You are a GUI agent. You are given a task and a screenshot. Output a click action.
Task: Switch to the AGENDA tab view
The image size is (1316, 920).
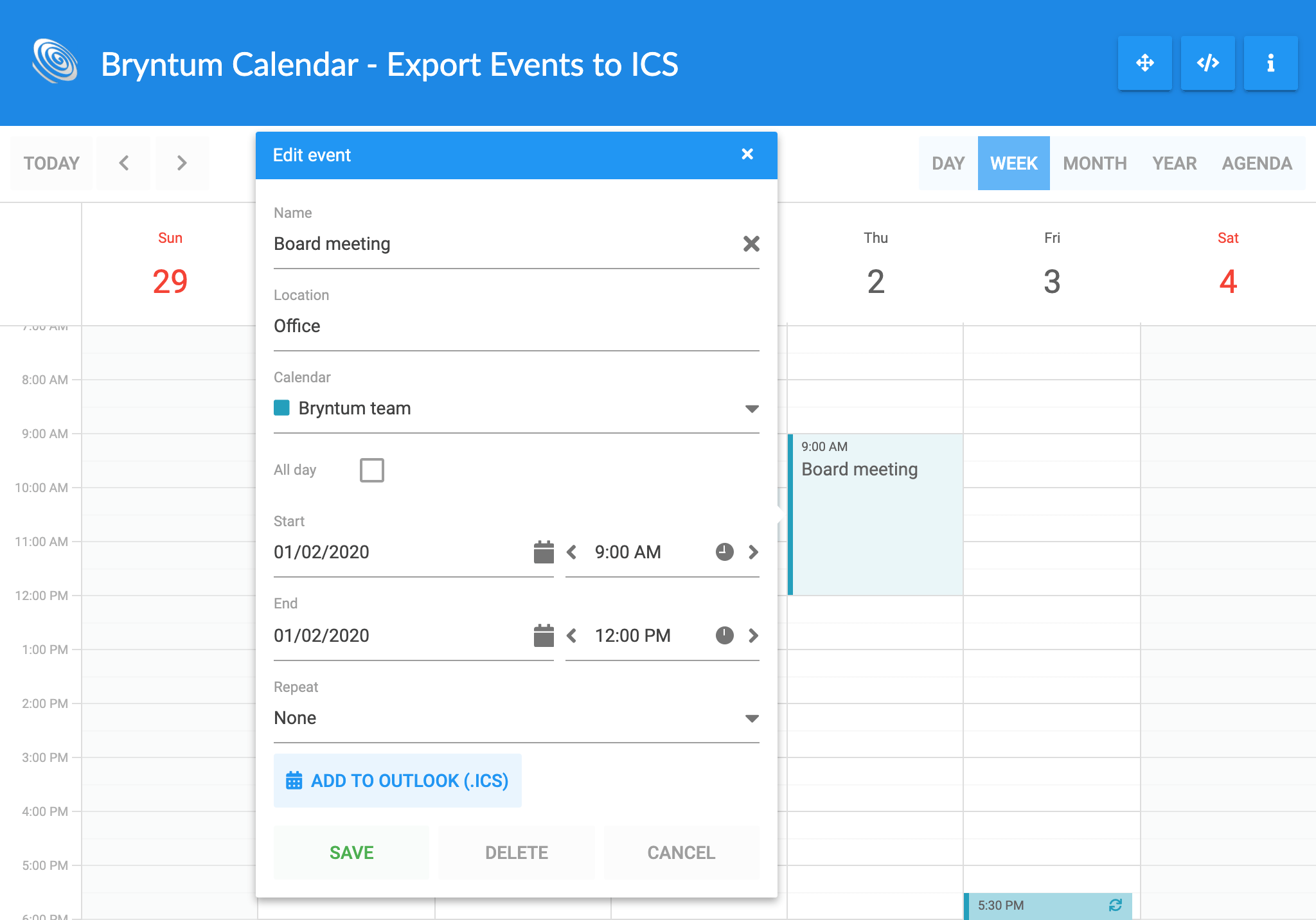1255,163
